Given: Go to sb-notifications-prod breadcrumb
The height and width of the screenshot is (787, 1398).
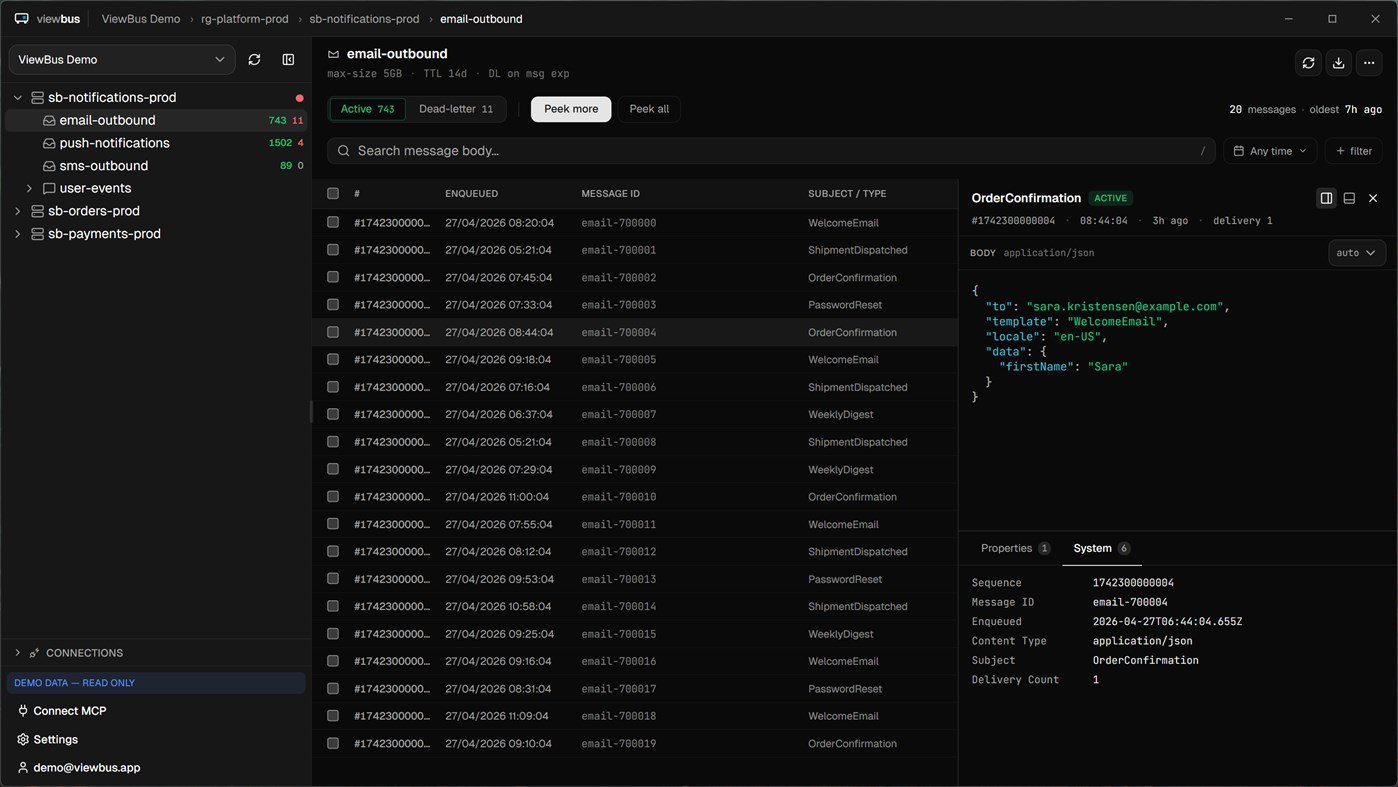Looking at the screenshot, I should (364, 19).
